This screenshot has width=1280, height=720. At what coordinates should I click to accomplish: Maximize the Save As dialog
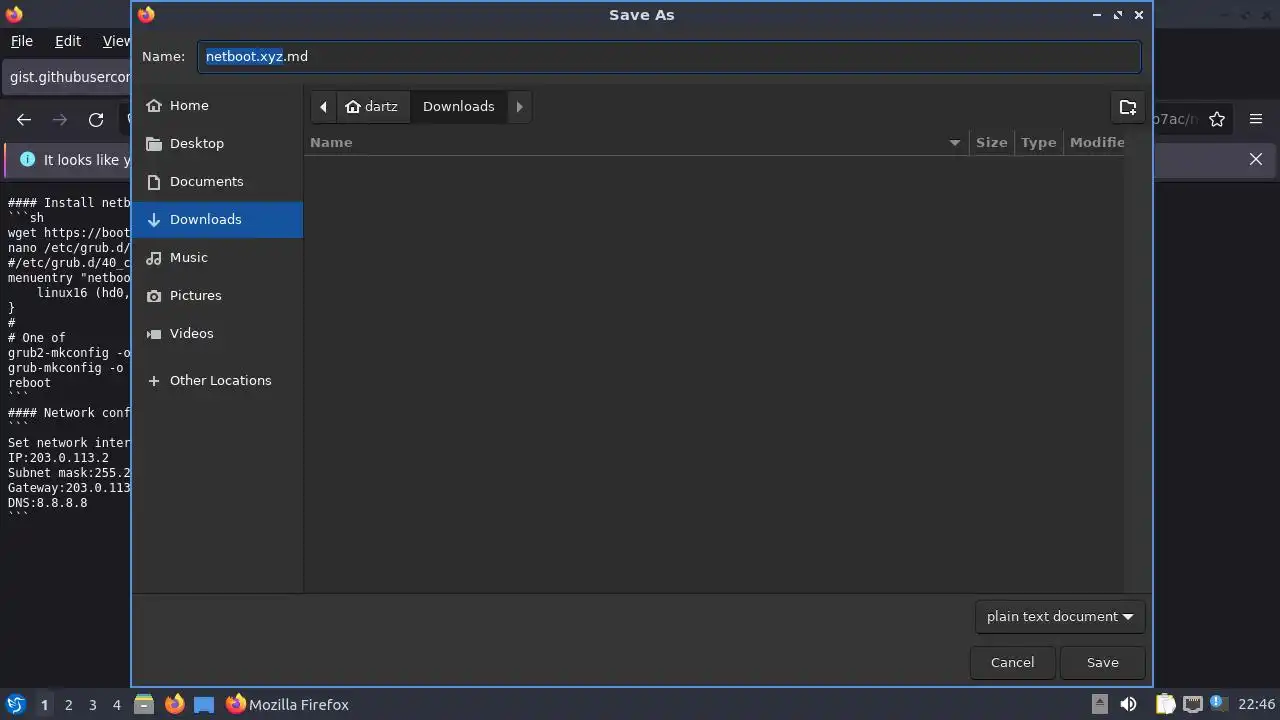tap(1118, 15)
